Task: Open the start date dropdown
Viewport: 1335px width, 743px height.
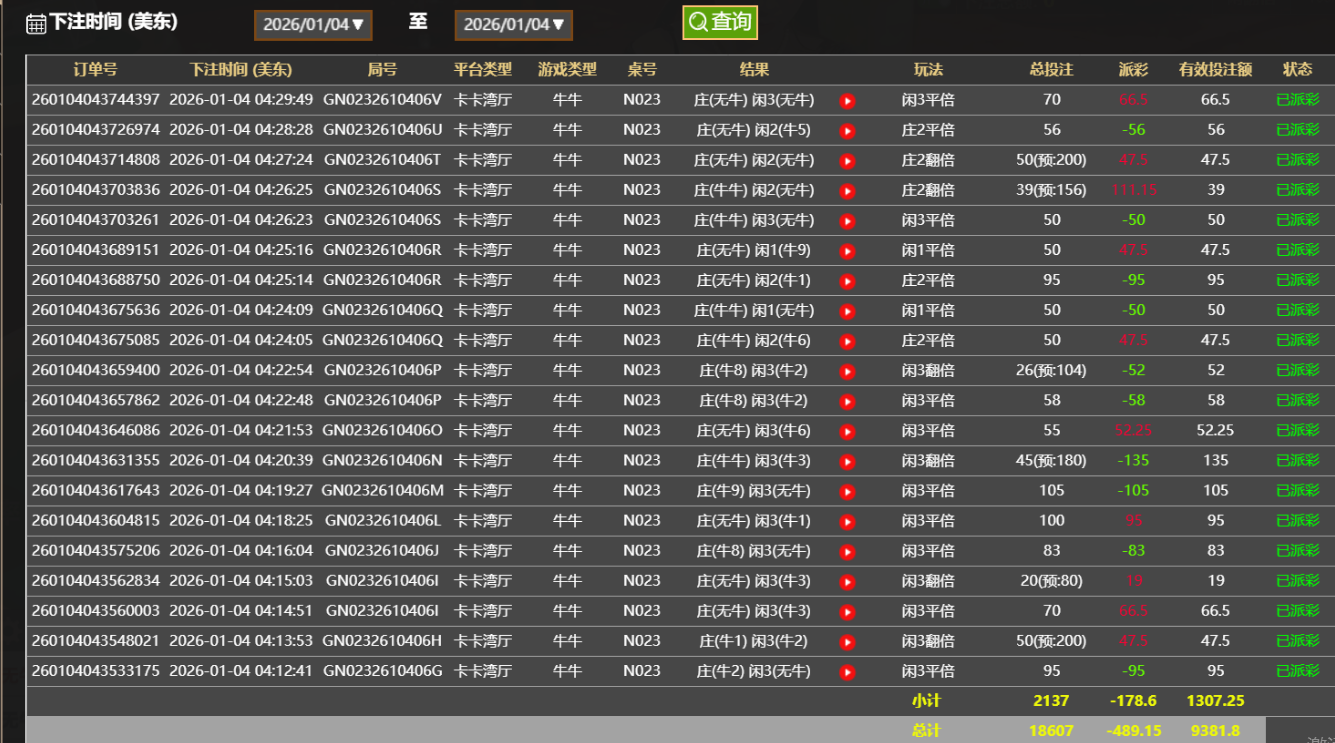Action: point(313,24)
